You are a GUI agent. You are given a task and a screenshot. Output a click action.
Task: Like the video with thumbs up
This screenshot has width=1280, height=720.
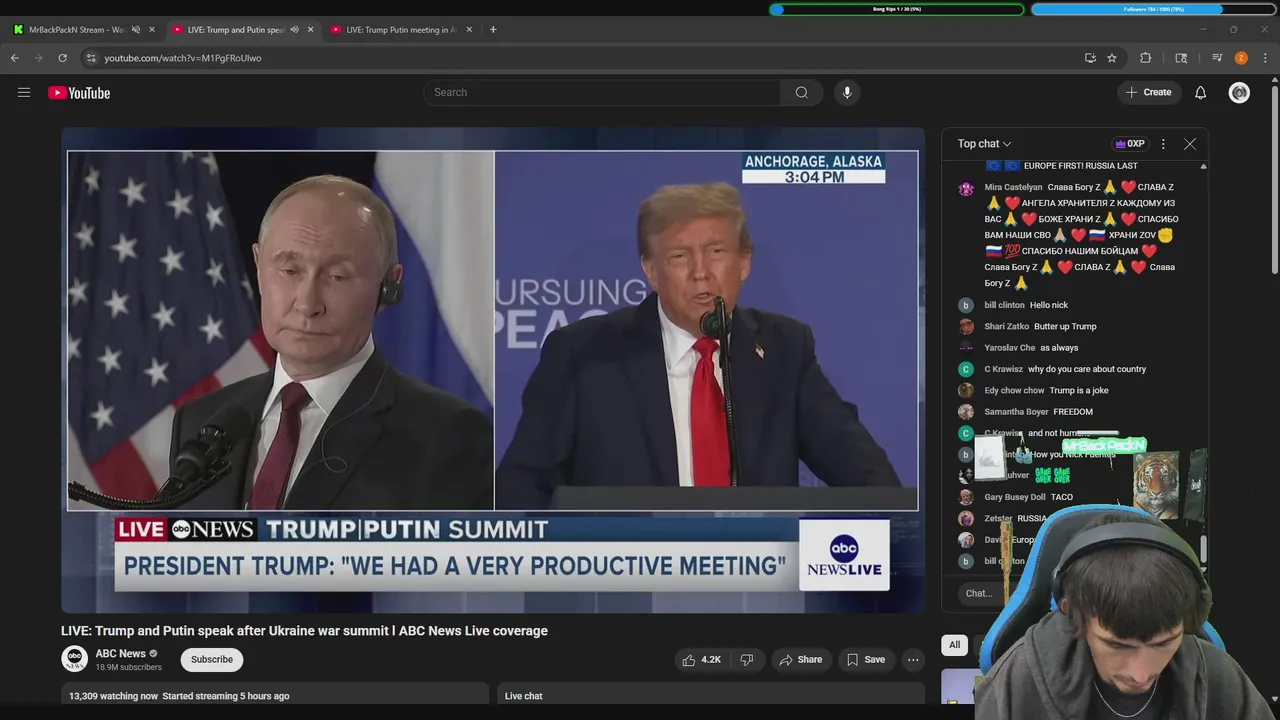point(701,660)
